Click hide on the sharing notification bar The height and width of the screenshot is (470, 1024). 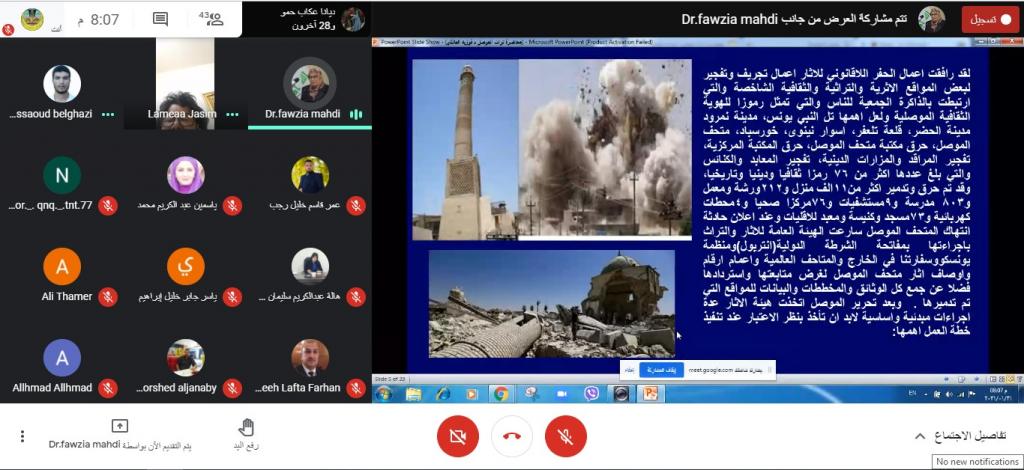click(629, 369)
